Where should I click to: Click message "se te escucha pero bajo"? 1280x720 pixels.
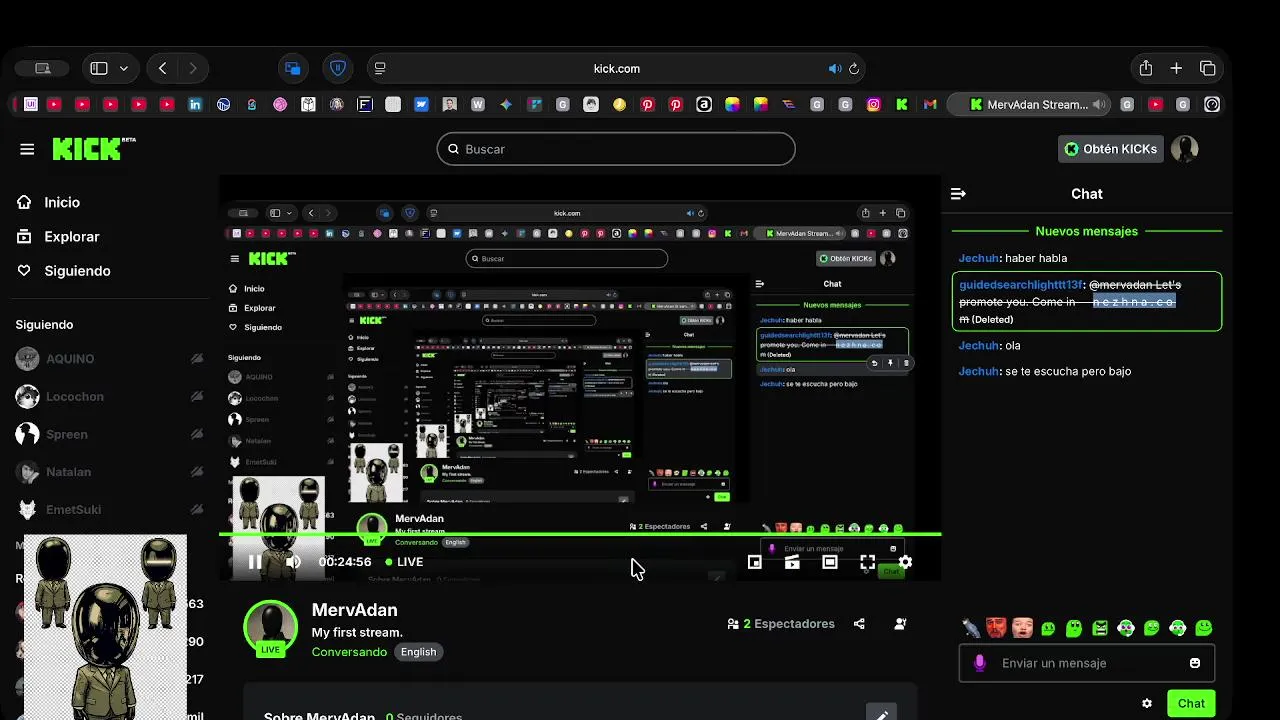1068,371
